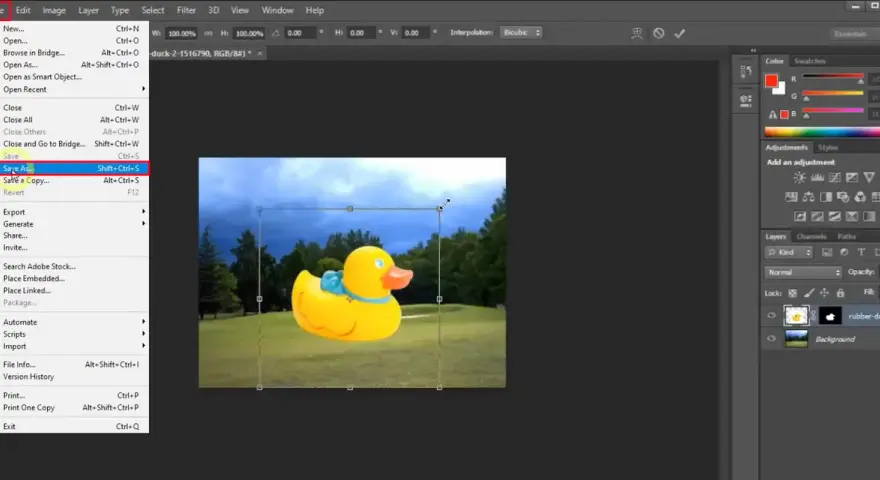Toggle lock position
Viewport: 880px width, 480px height.
(824, 293)
